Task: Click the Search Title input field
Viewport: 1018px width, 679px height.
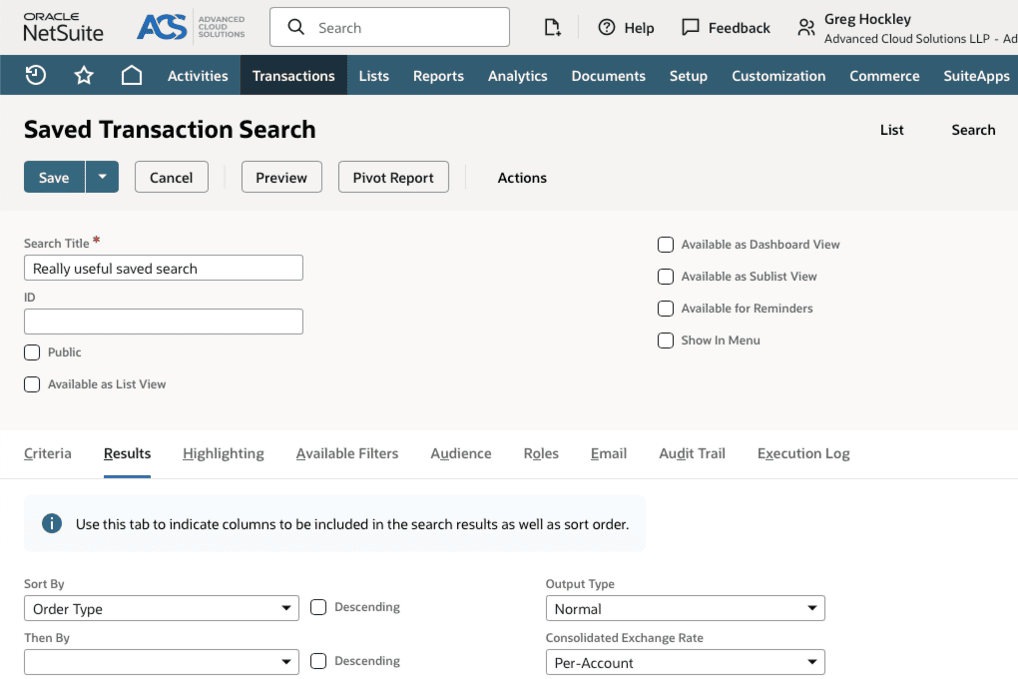Action: point(164,268)
